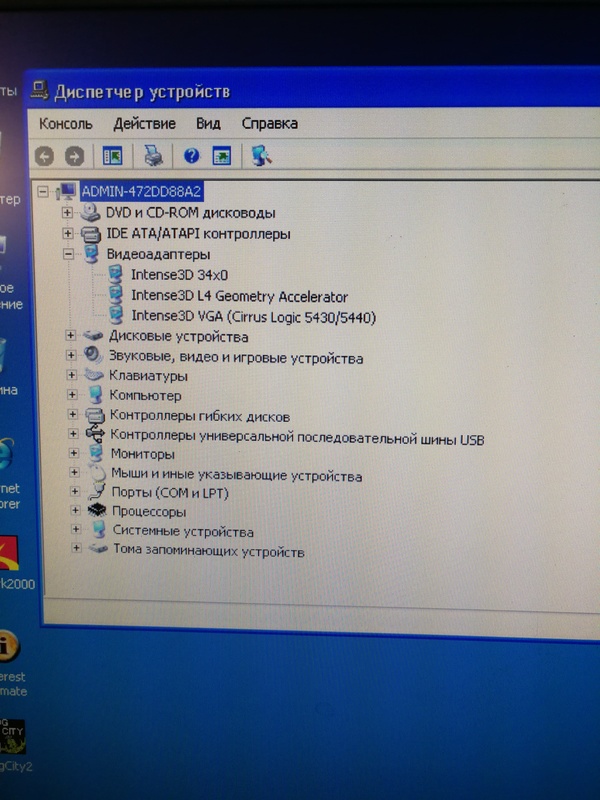600x800 pixels.
Task: Expand Звуковые, видео и игровые устройства
Action: (x=71, y=355)
